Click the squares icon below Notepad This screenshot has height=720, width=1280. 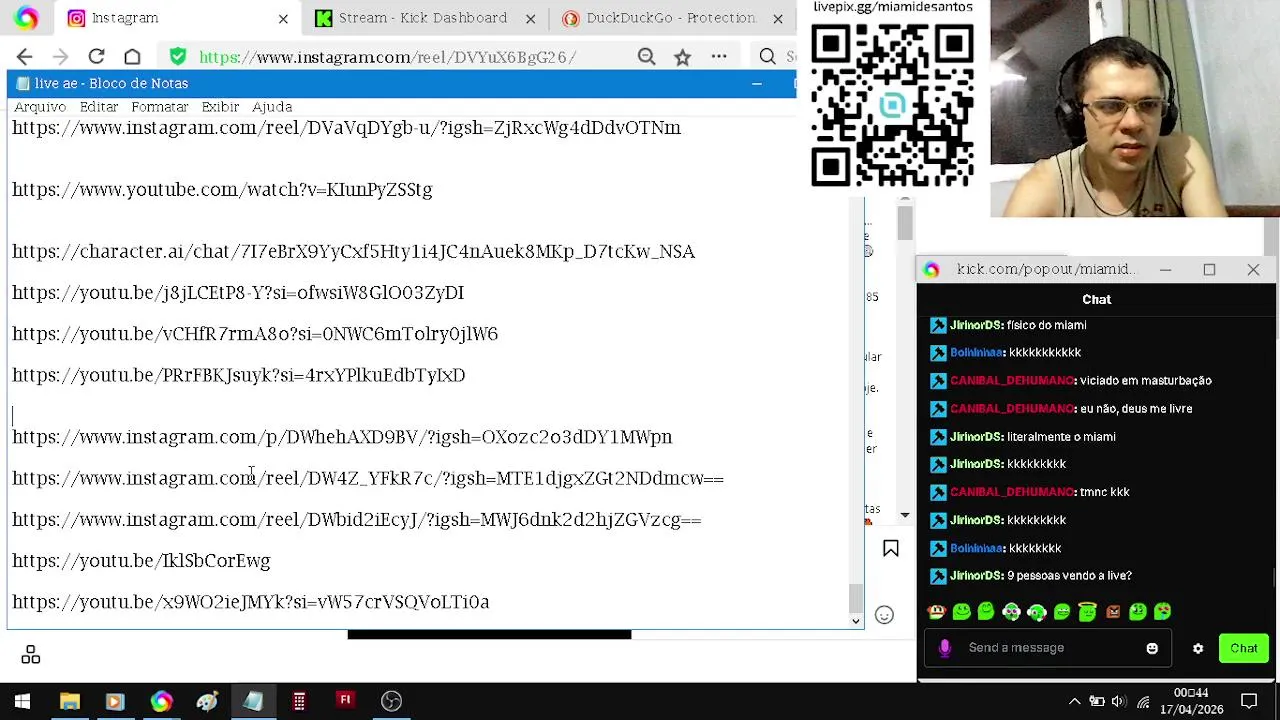coord(31,655)
